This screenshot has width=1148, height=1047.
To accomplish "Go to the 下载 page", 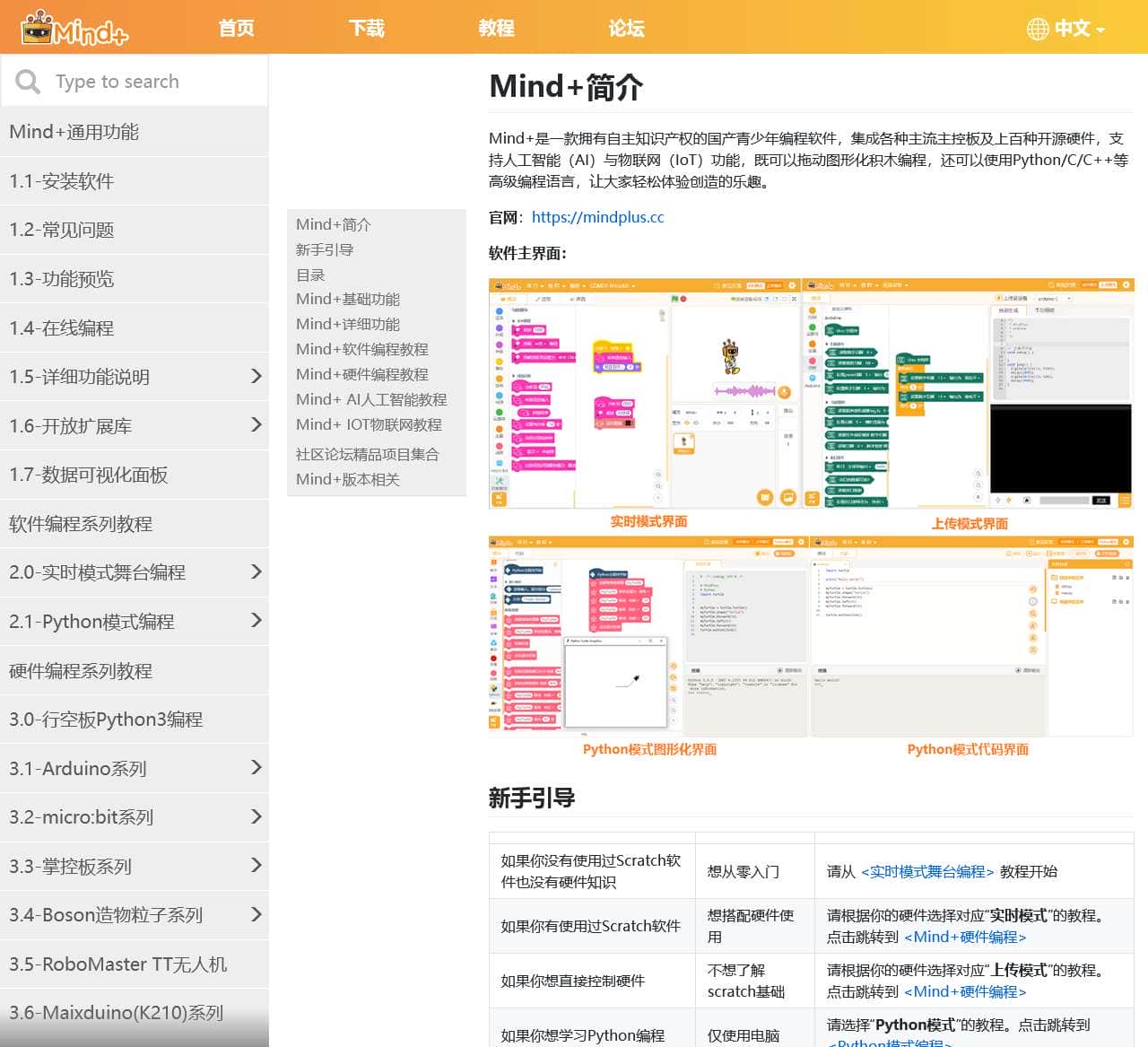I will [x=366, y=28].
